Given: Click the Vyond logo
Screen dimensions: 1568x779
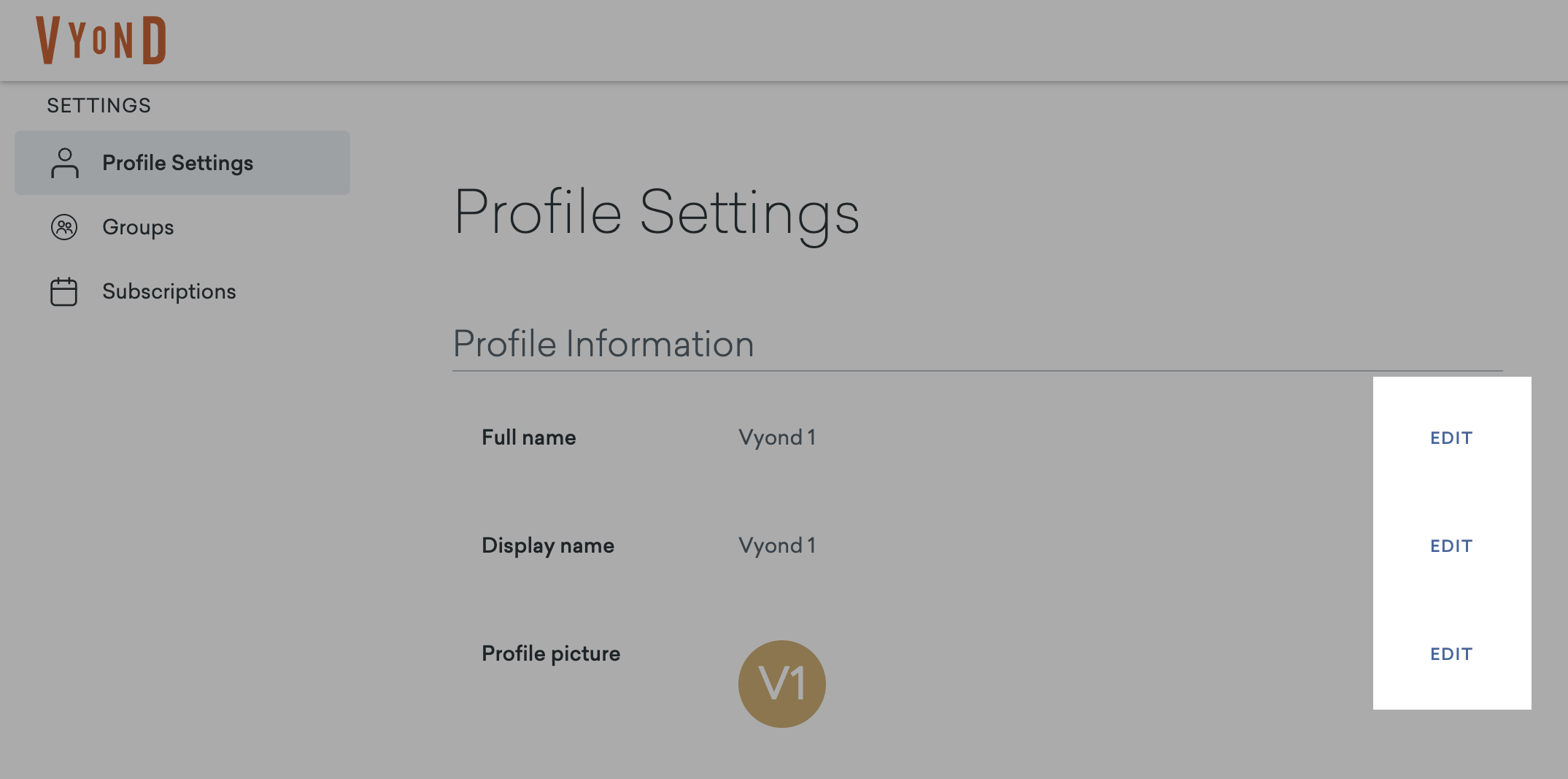Looking at the screenshot, I should 101,39.
